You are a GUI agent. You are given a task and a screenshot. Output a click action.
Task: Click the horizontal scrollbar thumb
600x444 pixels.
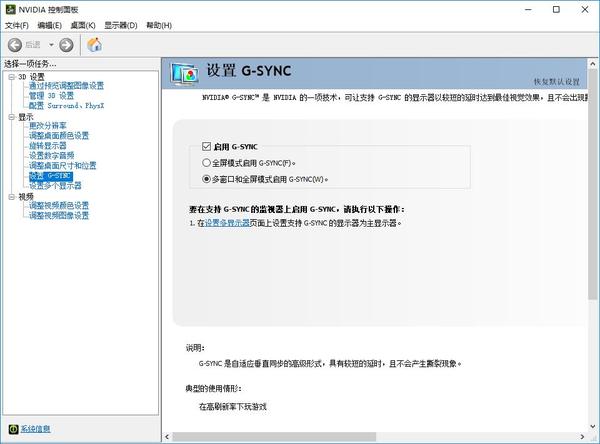point(274,436)
